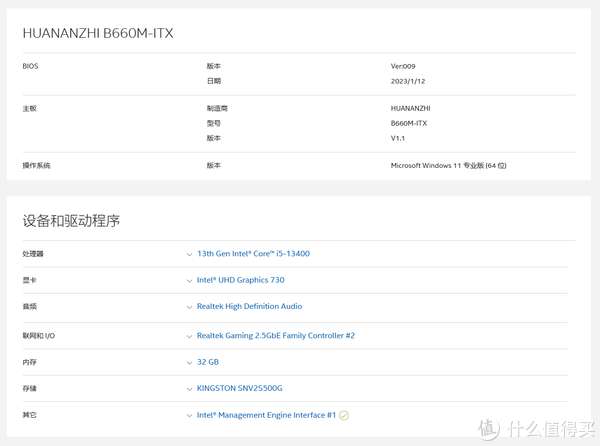The height and width of the screenshot is (446, 600).
Task: Open Realtek High Definition Audio link
Action: pos(249,306)
